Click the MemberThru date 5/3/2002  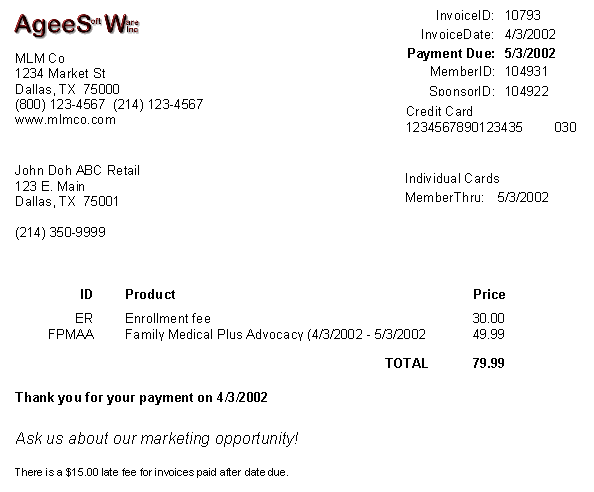click(x=523, y=197)
